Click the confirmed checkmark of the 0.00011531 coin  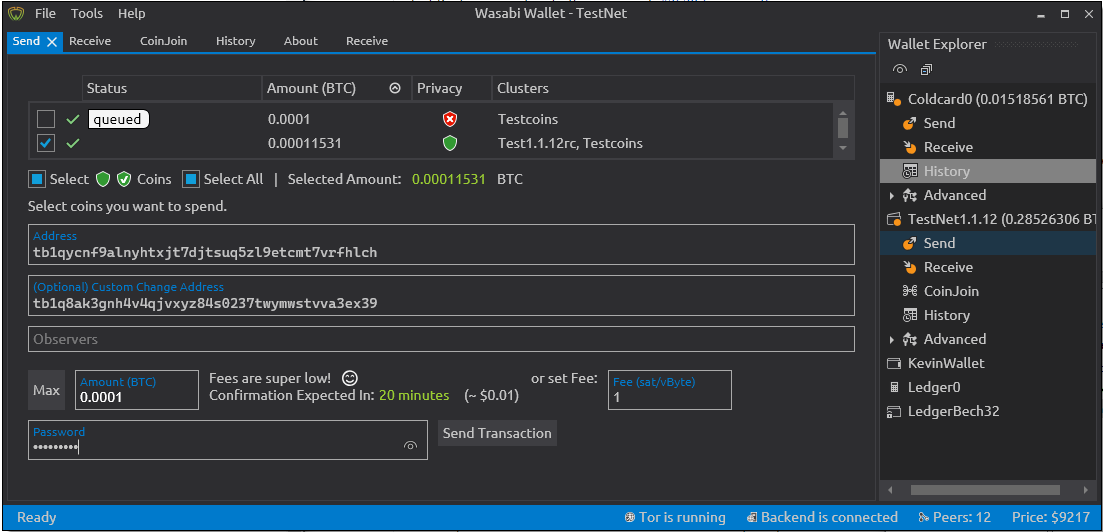coord(72,144)
